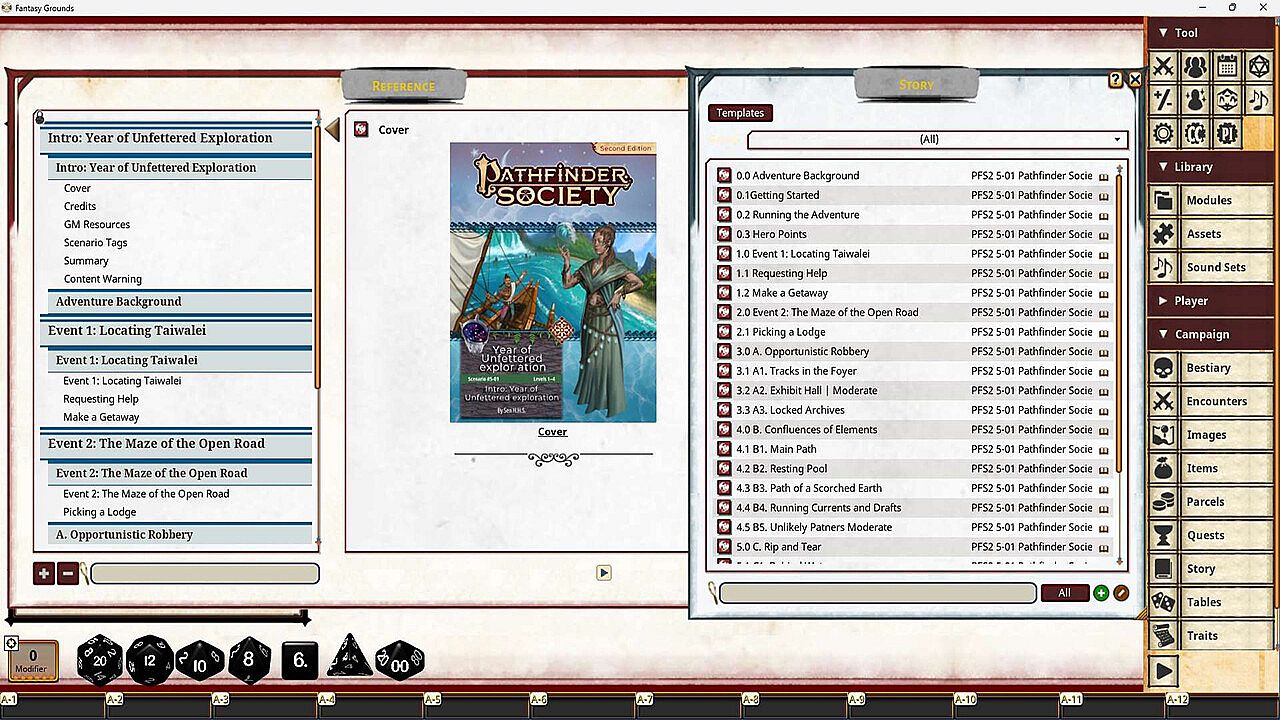Viewport: 1280px width, 720px height.
Task: Open Picking a Lodge in Reference index
Action: click(100, 512)
